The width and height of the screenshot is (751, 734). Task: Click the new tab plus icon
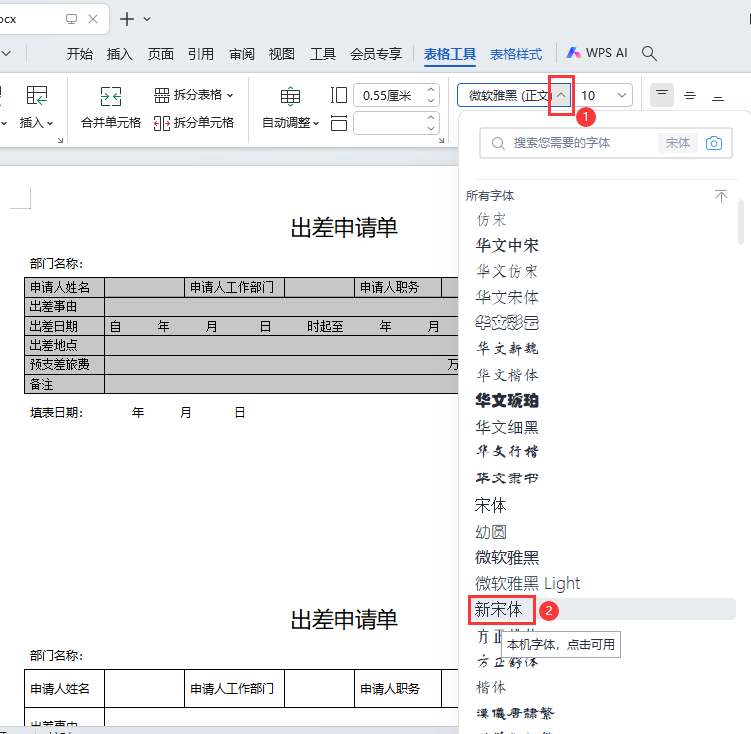(x=126, y=19)
